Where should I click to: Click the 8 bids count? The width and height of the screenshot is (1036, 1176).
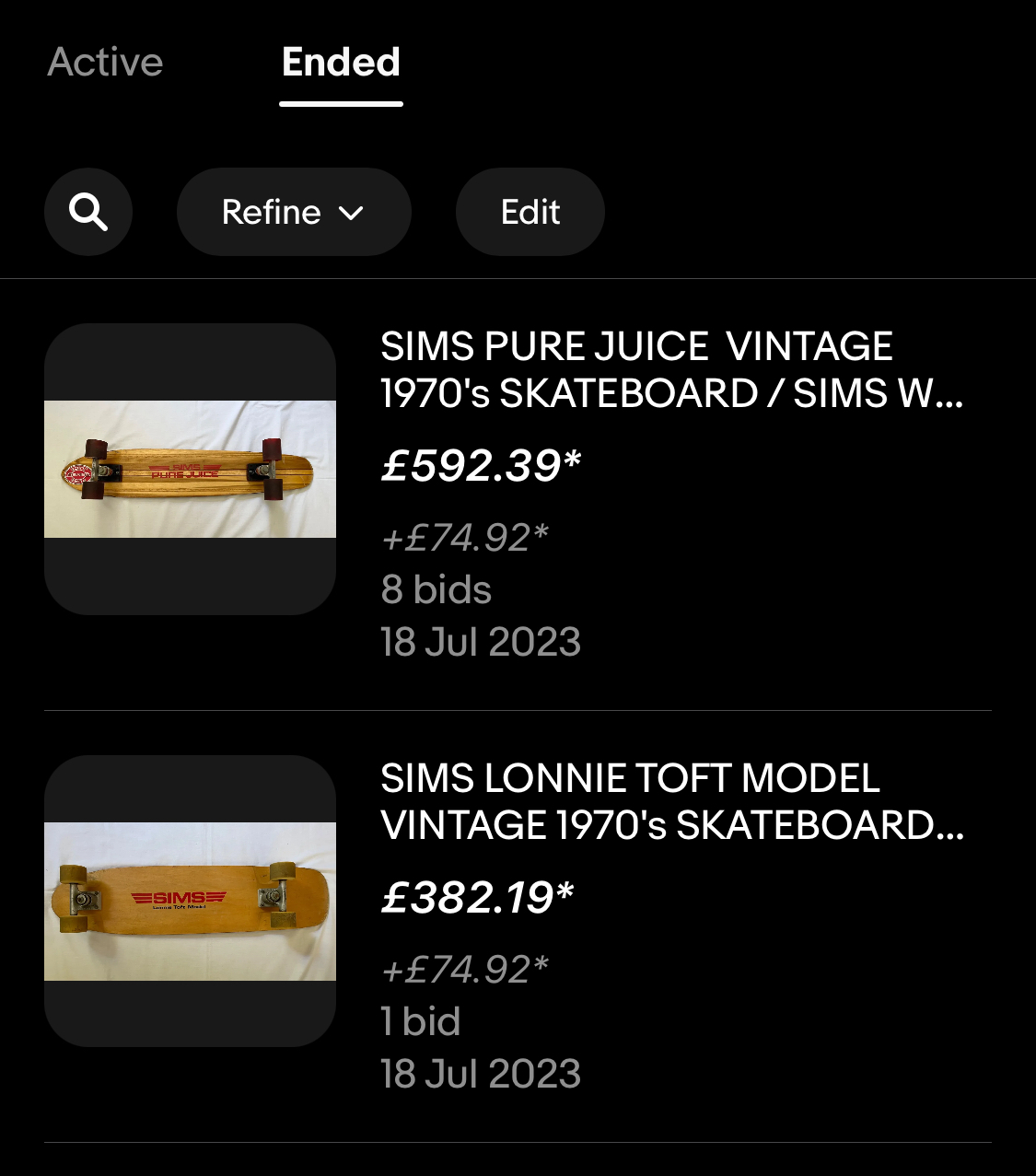point(437,590)
